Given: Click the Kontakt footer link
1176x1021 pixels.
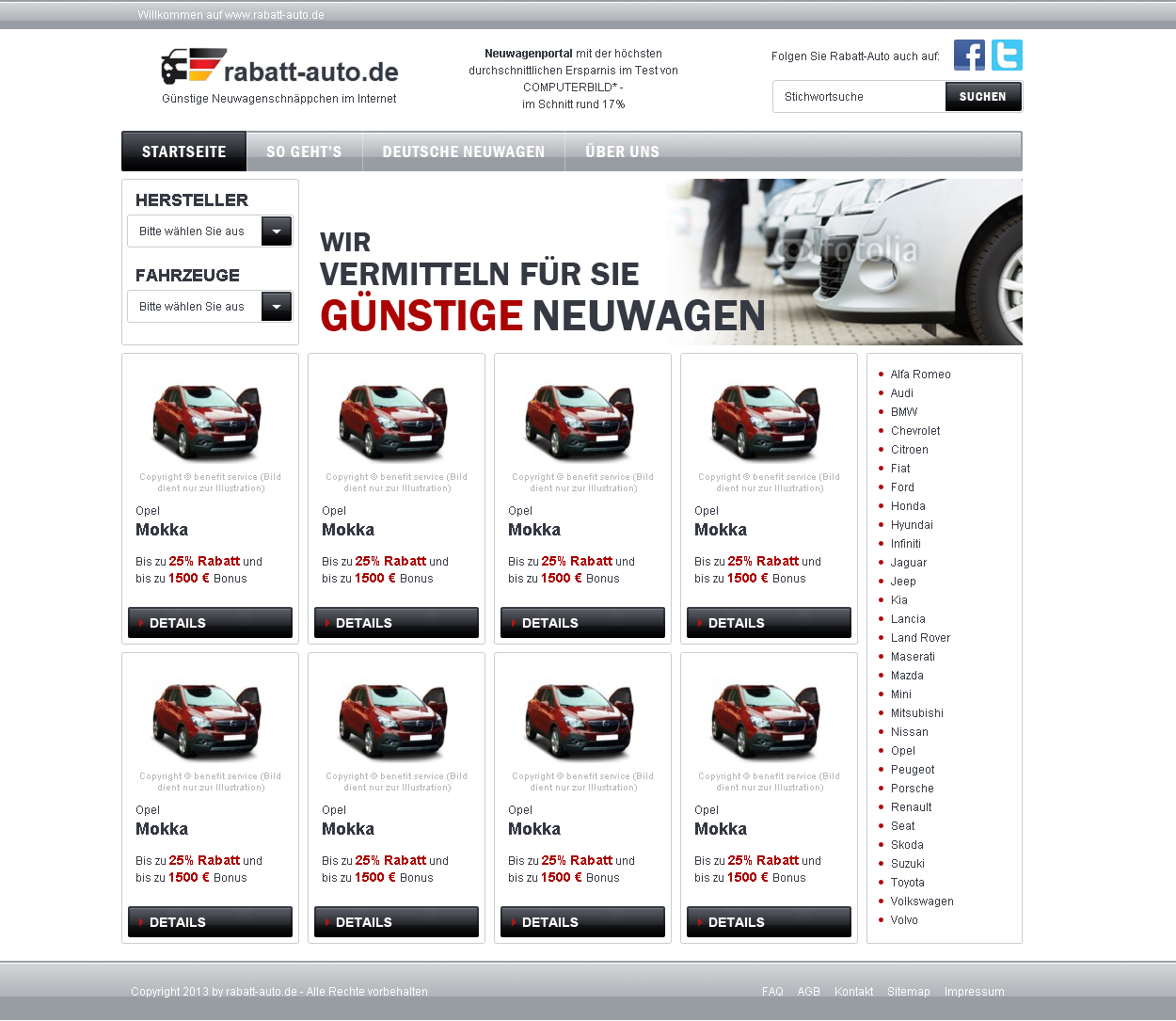Looking at the screenshot, I should pyautogui.click(x=853, y=992).
